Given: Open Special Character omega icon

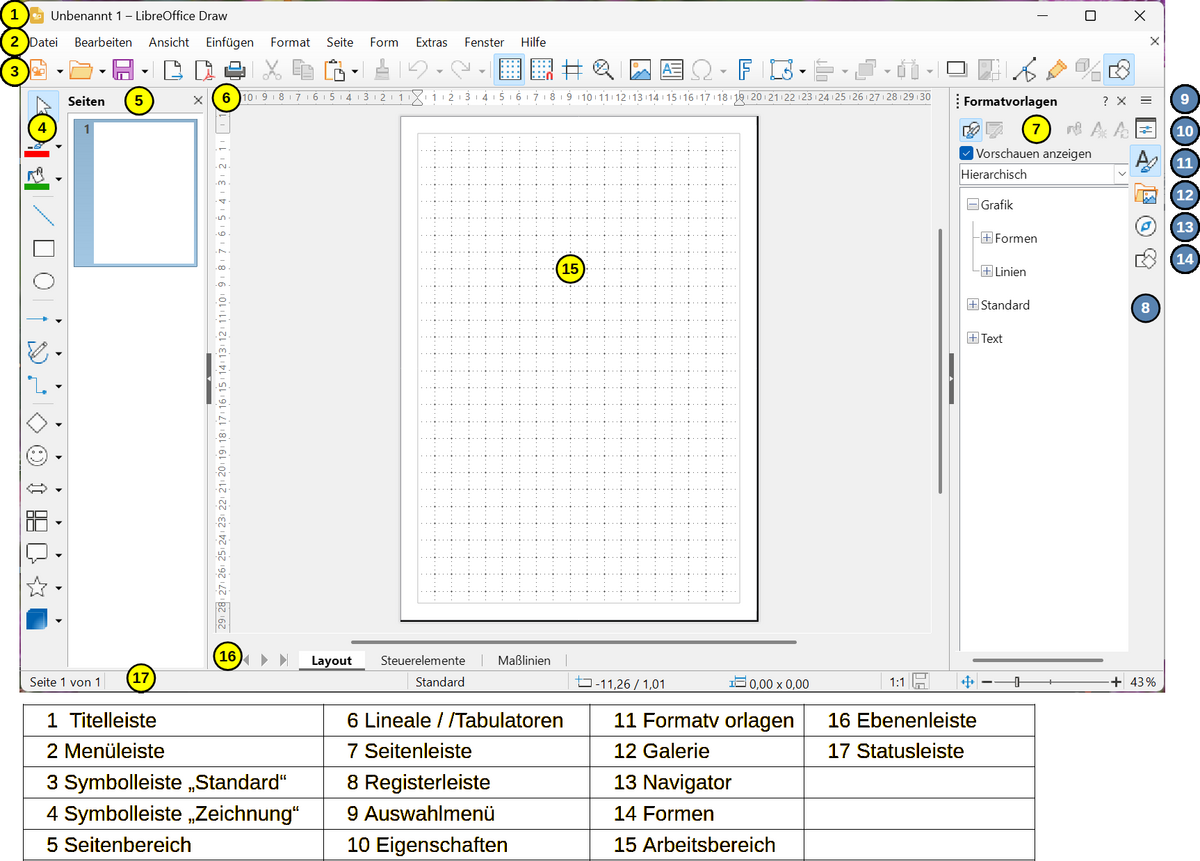Looking at the screenshot, I should 702,70.
